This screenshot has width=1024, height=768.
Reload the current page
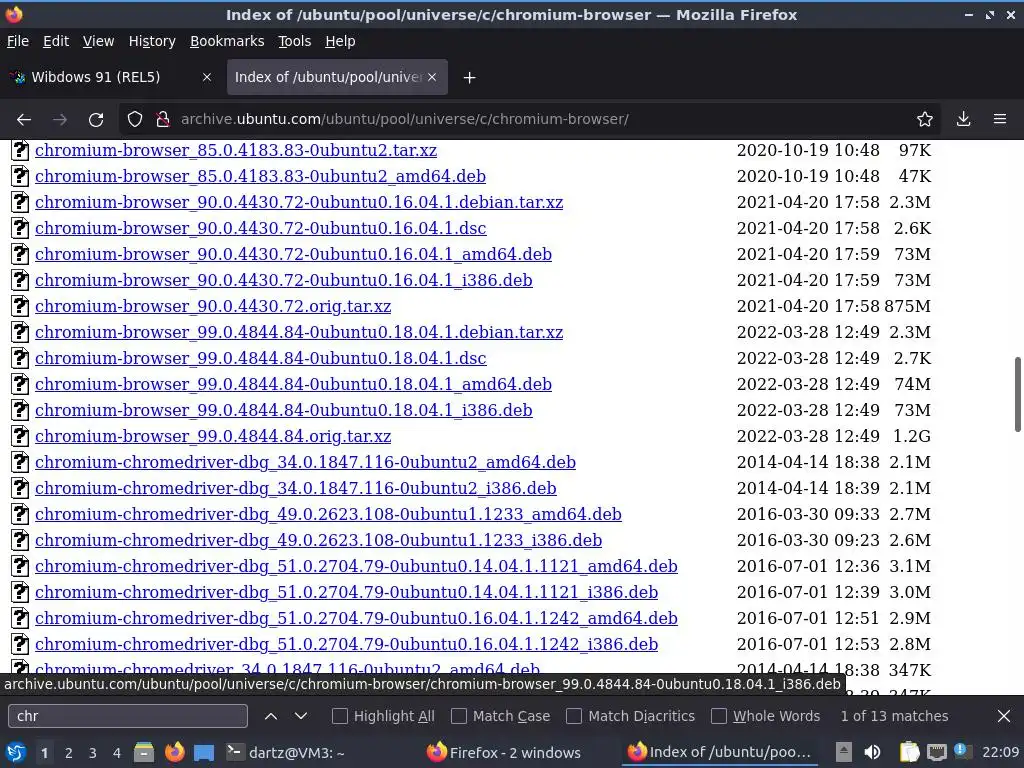[x=96, y=120]
